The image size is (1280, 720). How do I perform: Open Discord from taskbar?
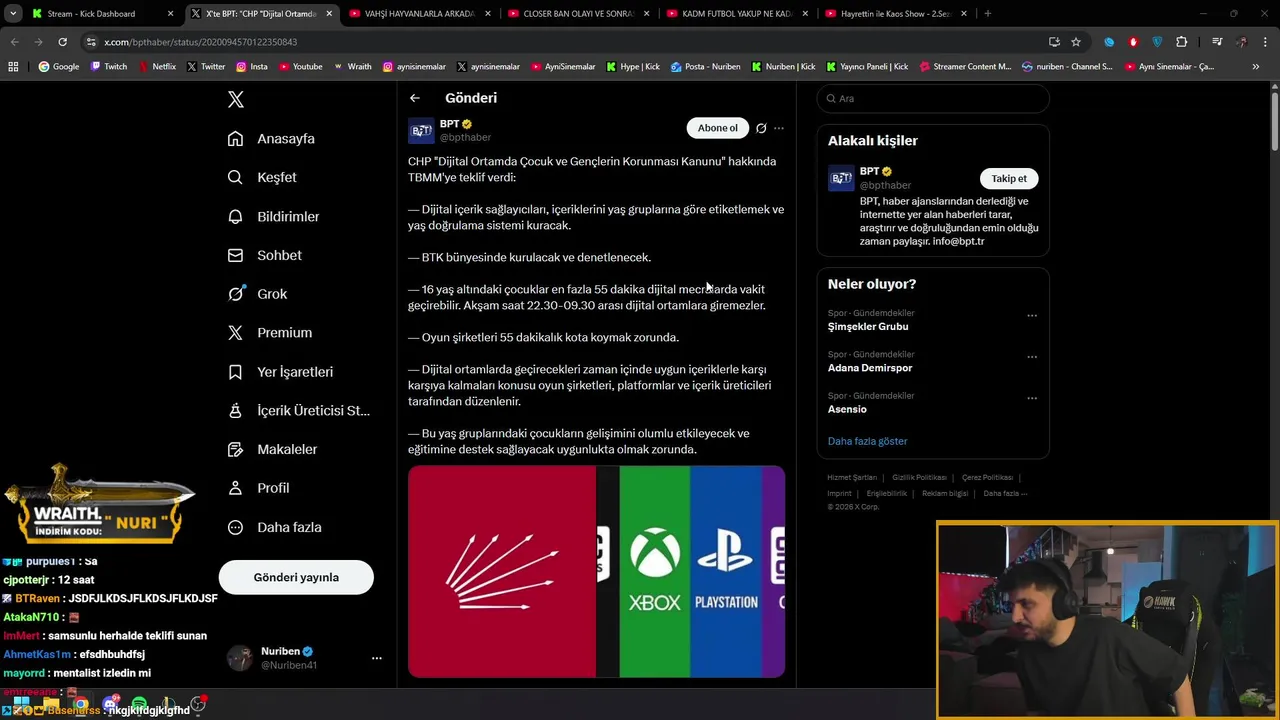click(110, 705)
